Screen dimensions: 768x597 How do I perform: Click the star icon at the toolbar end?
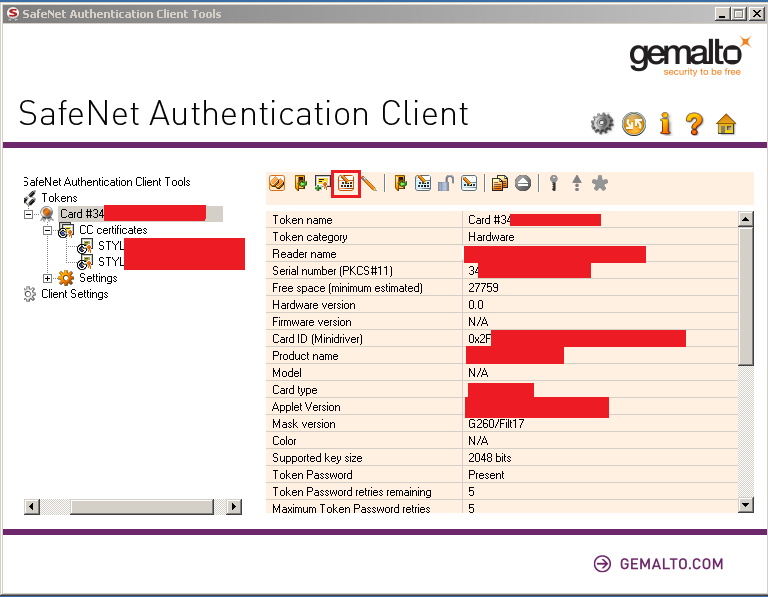click(x=600, y=183)
